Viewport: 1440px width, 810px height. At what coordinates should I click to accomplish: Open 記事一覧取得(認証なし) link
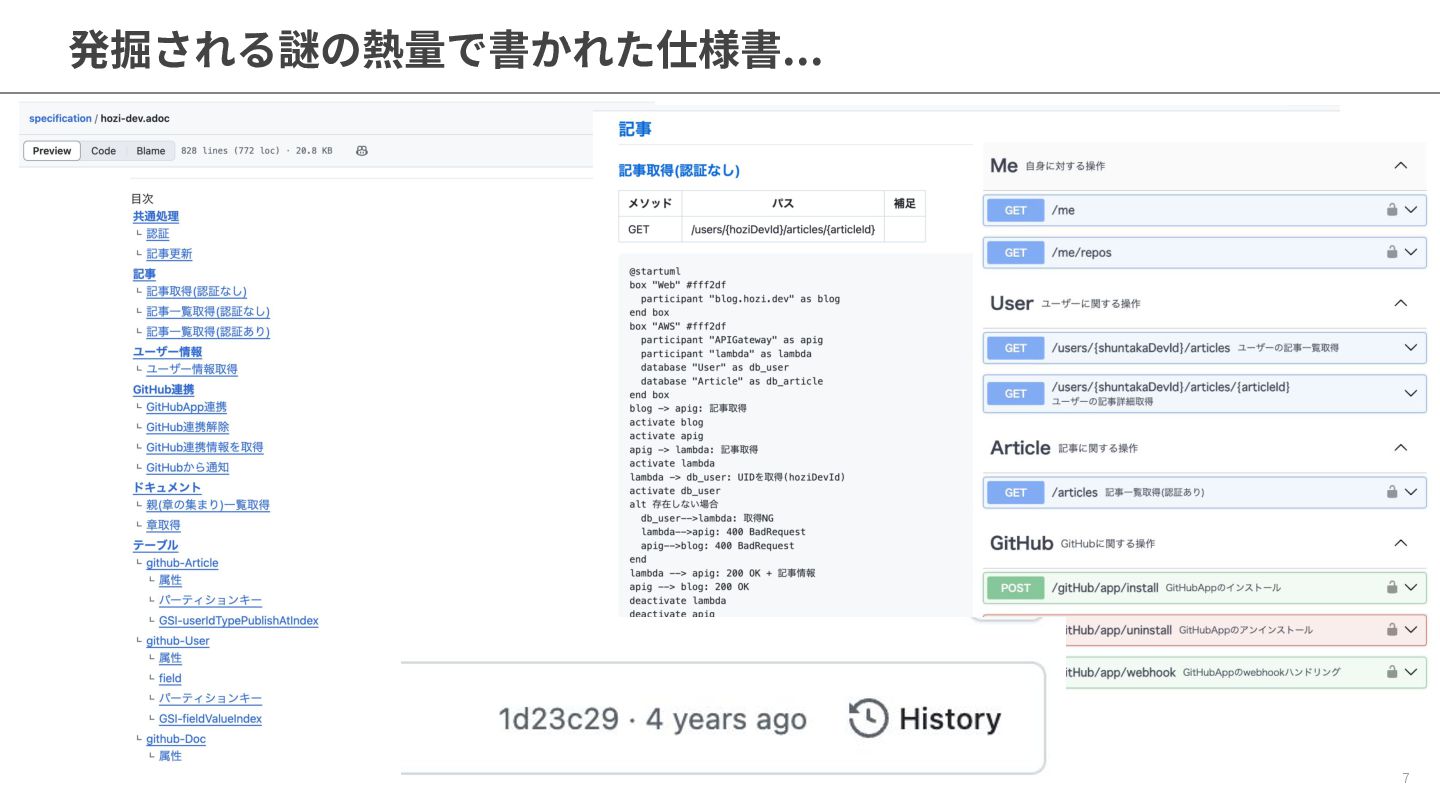click(208, 312)
